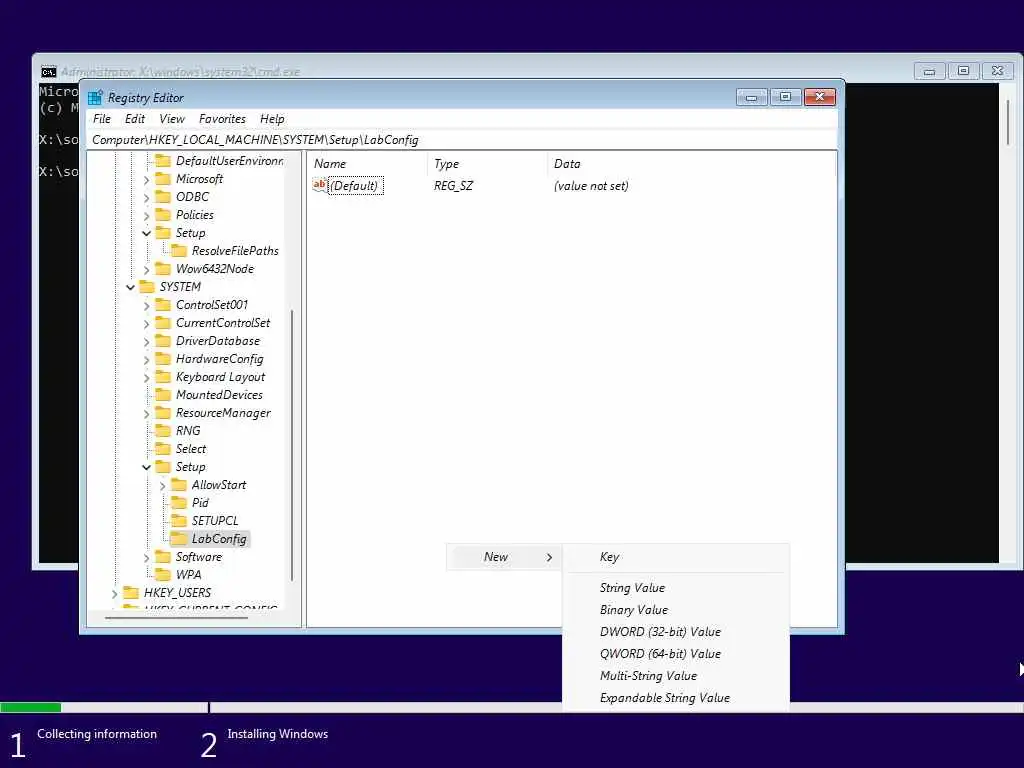Click the Name column header

coord(367,164)
